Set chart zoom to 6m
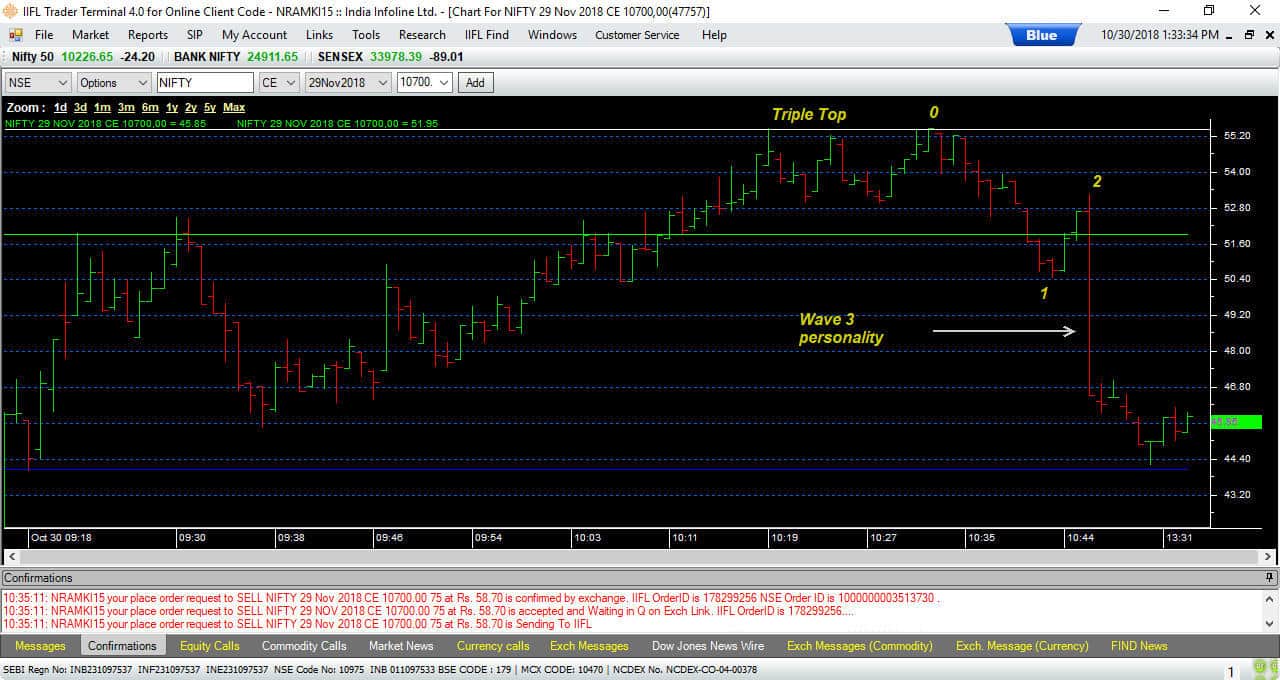1280x680 pixels. click(x=150, y=107)
